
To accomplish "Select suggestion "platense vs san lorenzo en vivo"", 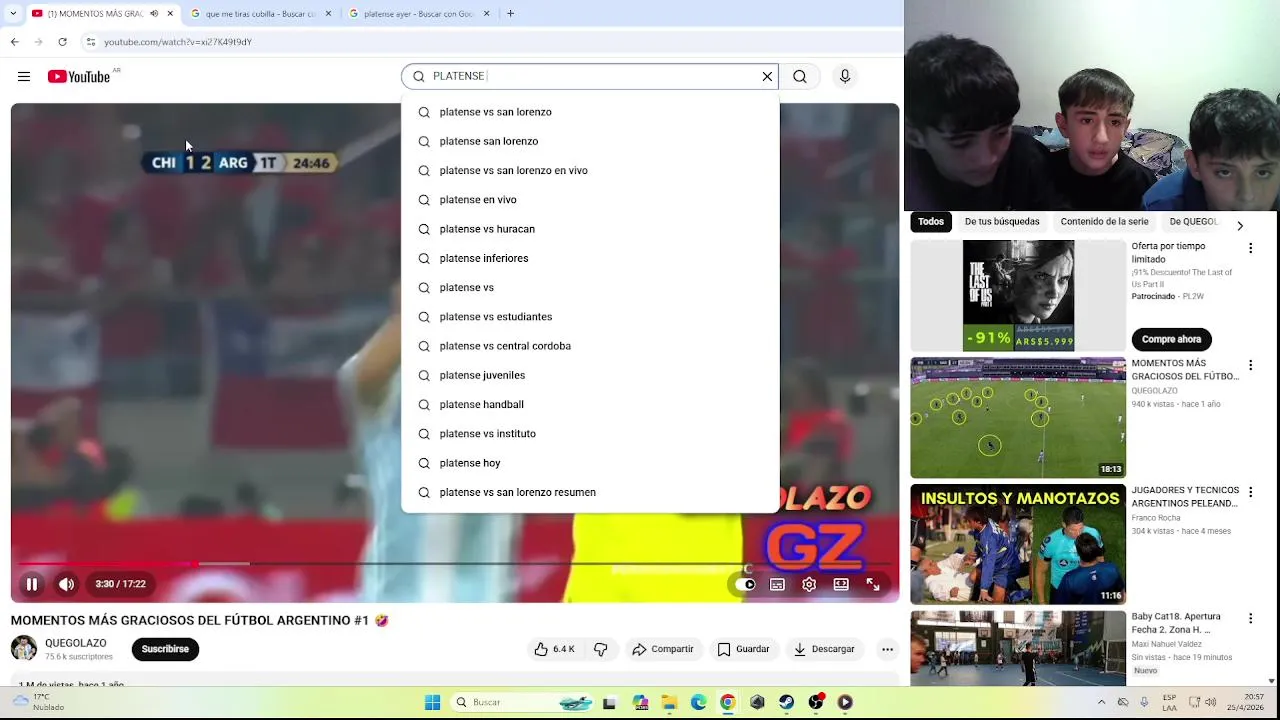I will click(590, 170).
